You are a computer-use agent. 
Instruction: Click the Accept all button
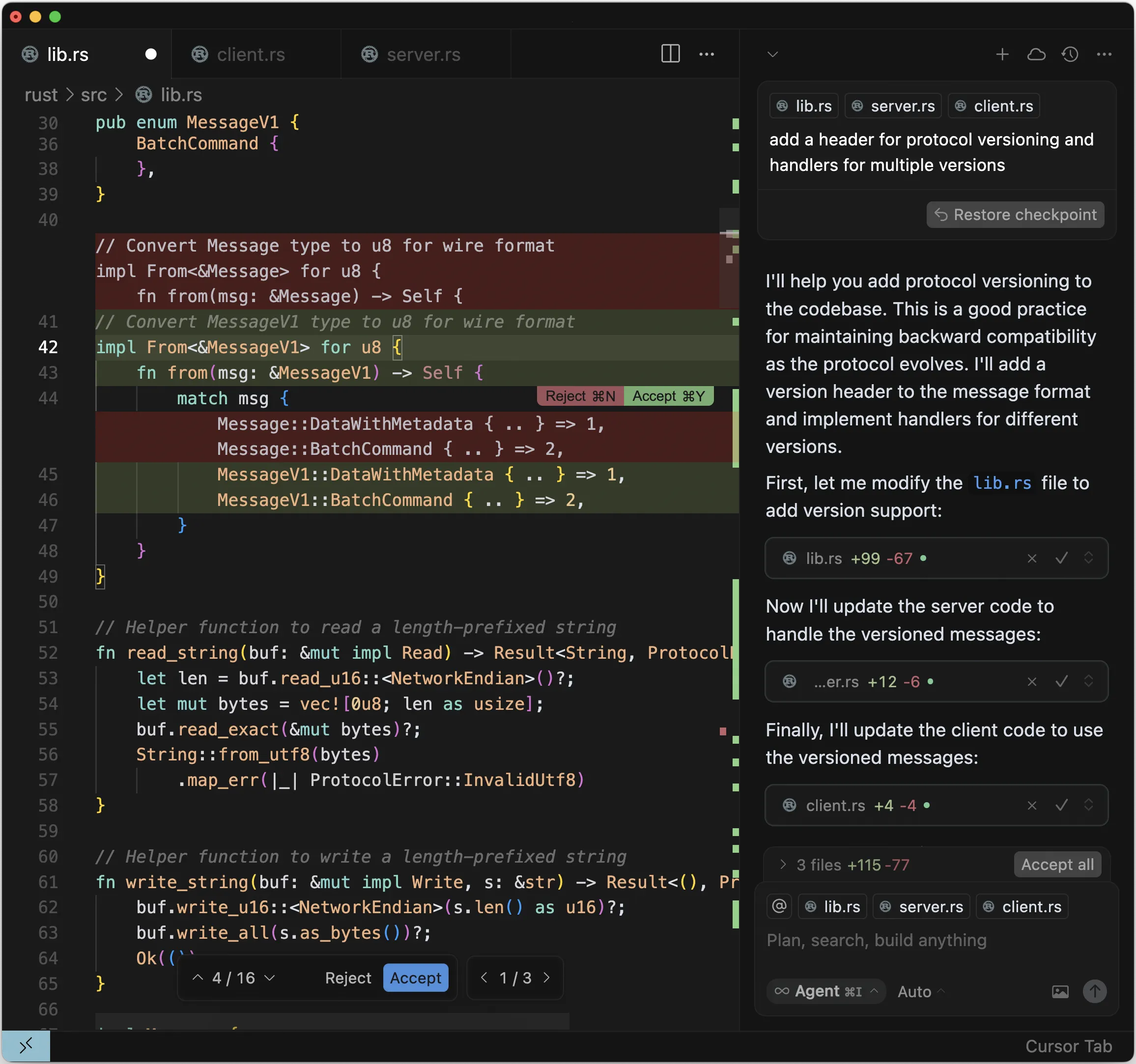[1057, 865]
